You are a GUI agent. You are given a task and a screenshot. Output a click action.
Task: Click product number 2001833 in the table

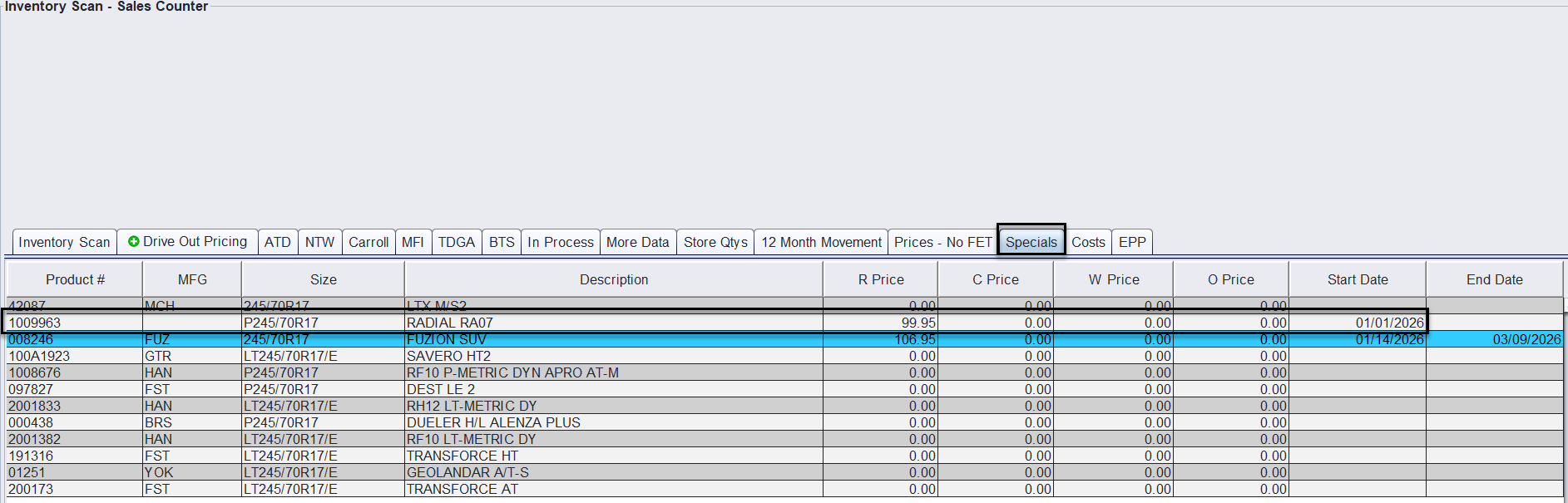(34, 406)
